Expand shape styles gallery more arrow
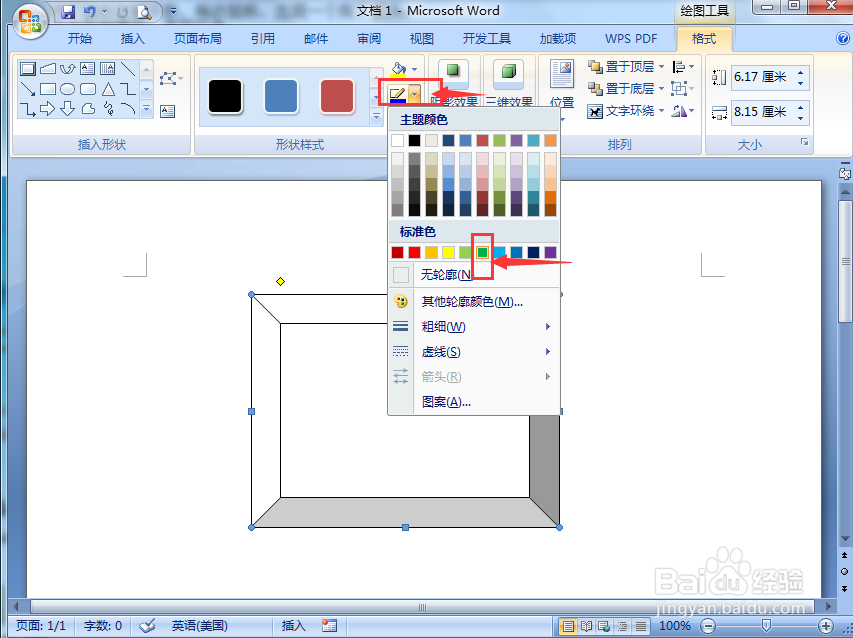The height and width of the screenshot is (638, 853). pyautogui.click(x=376, y=116)
